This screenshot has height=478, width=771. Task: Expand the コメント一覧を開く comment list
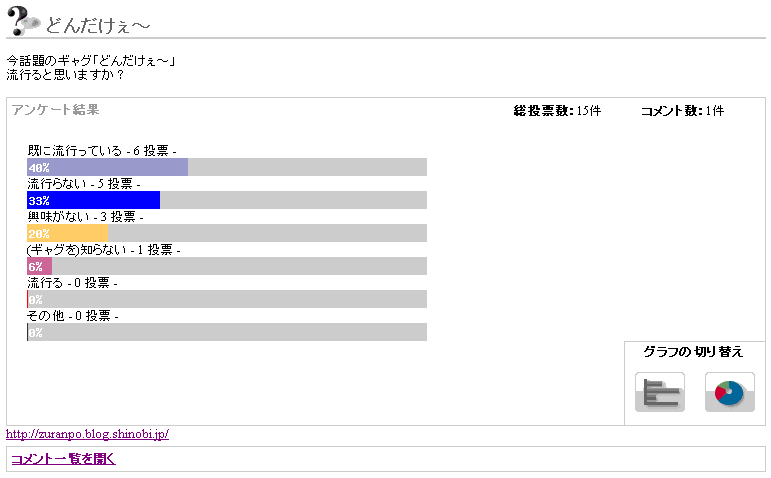pos(63,459)
